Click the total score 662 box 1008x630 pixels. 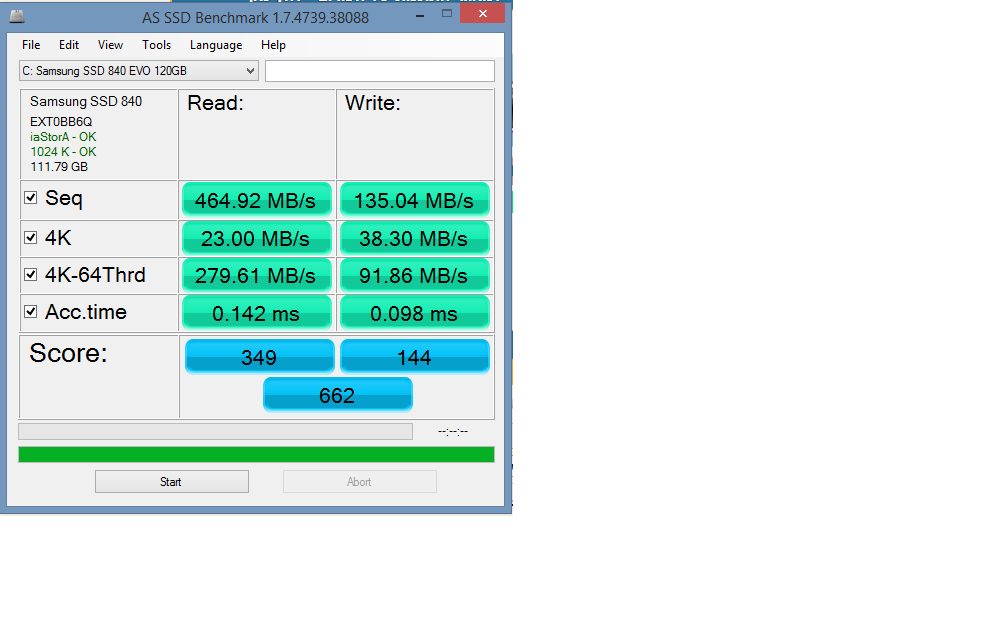(337, 395)
